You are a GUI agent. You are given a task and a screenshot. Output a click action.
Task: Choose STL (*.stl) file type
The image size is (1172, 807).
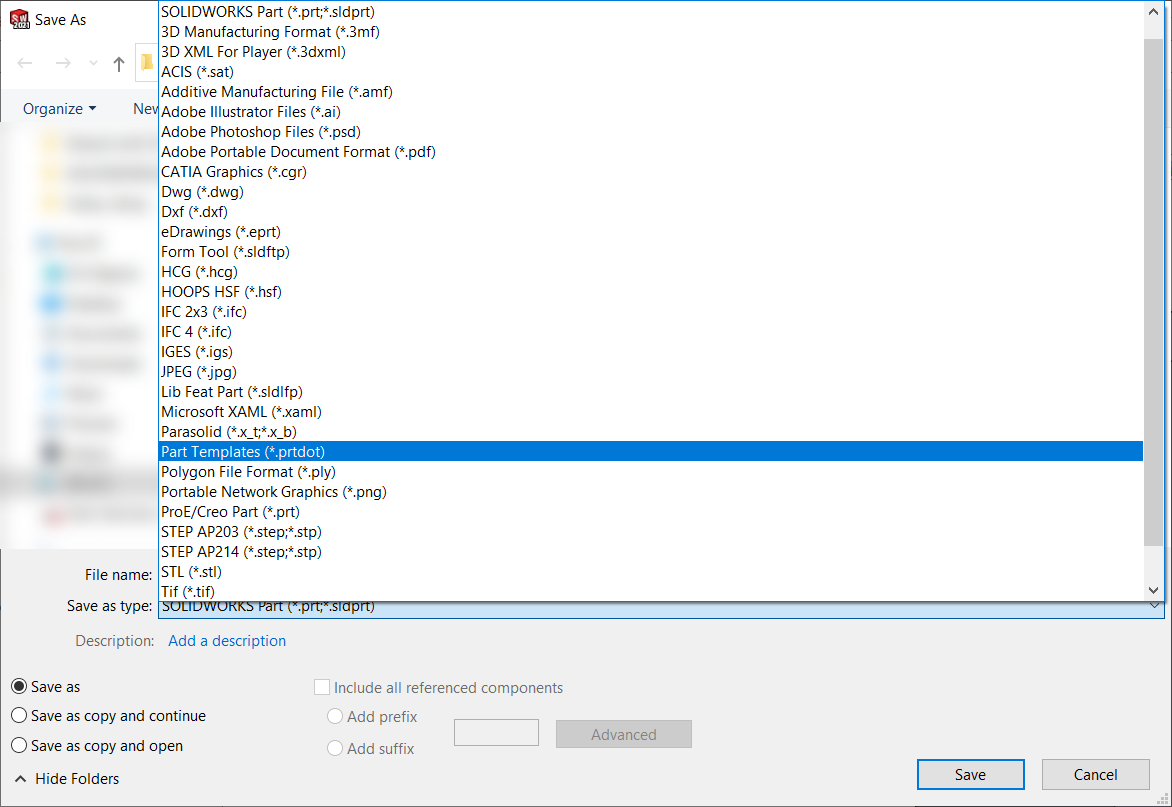191,572
